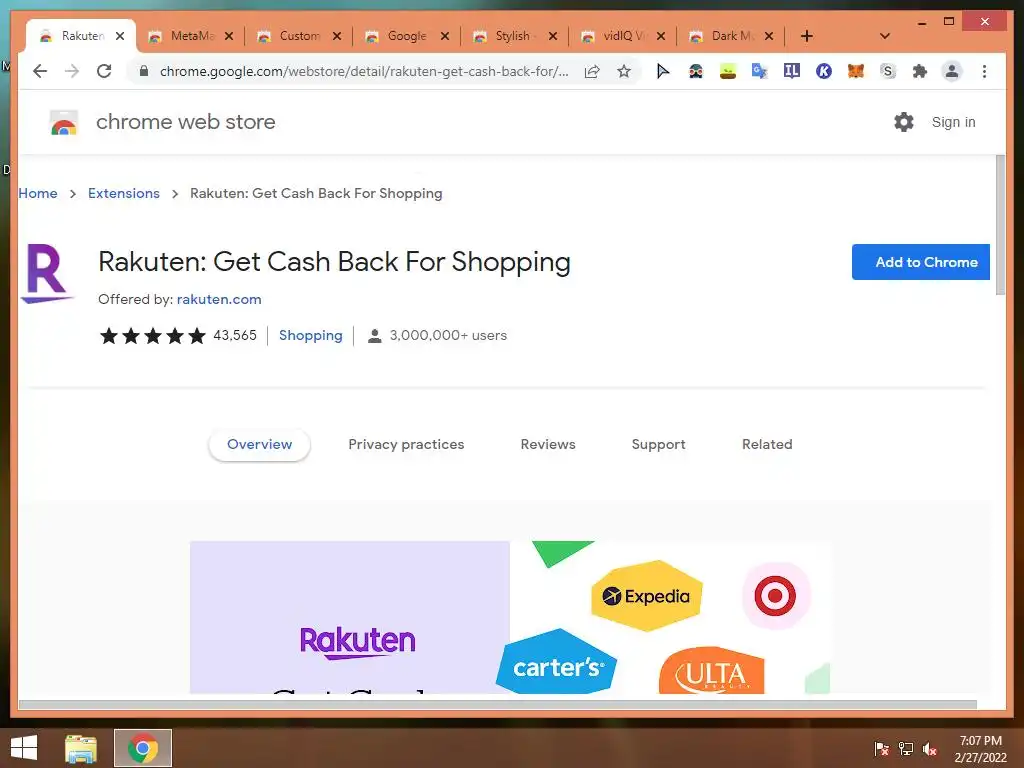Screen dimensions: 1024x768
Task: Click the network tray icon
Action: tap(906, 748)
